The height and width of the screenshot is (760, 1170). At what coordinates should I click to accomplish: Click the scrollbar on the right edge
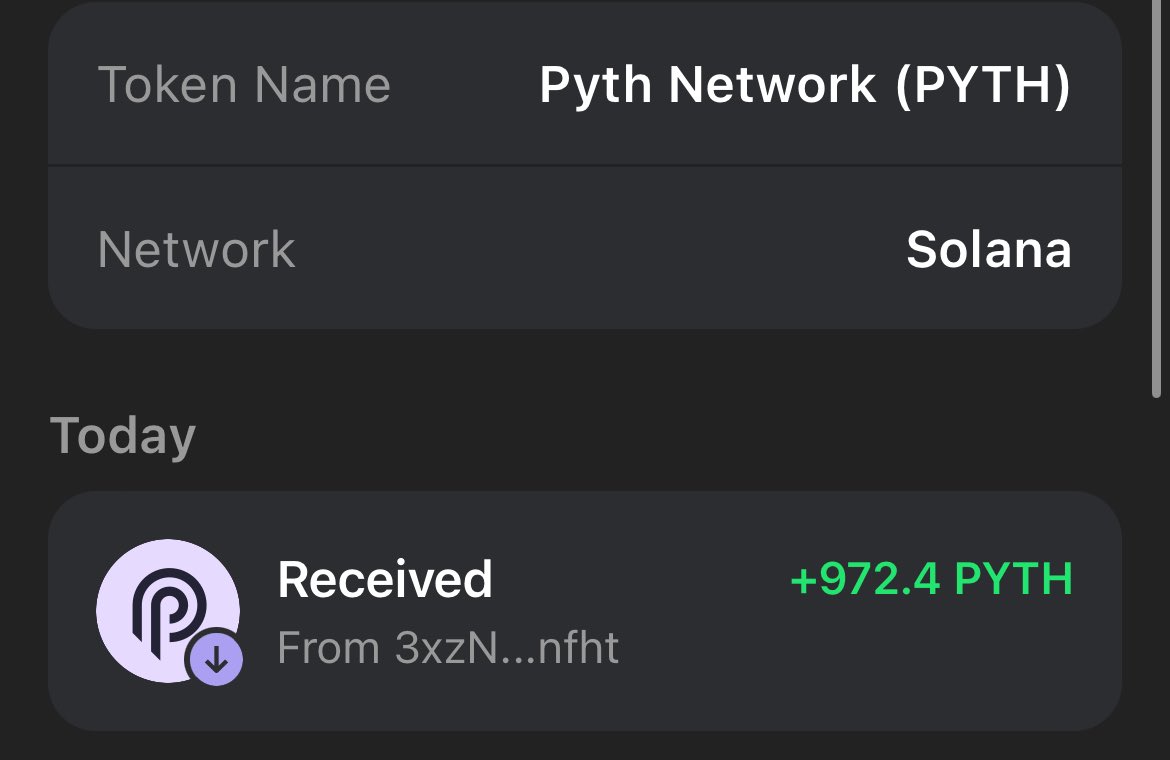click(1158, 200)
